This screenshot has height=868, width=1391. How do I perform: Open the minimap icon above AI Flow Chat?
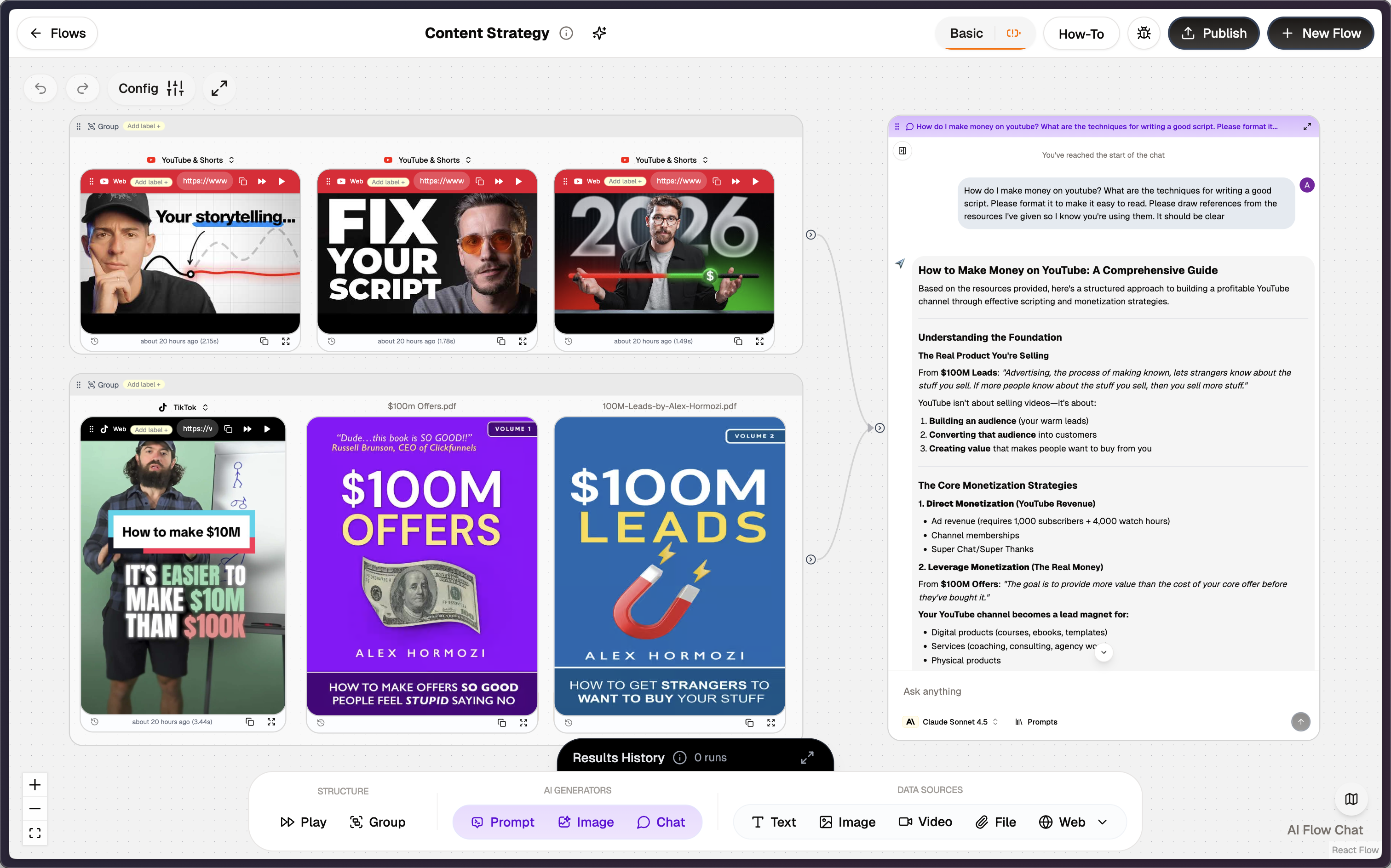1351,799
